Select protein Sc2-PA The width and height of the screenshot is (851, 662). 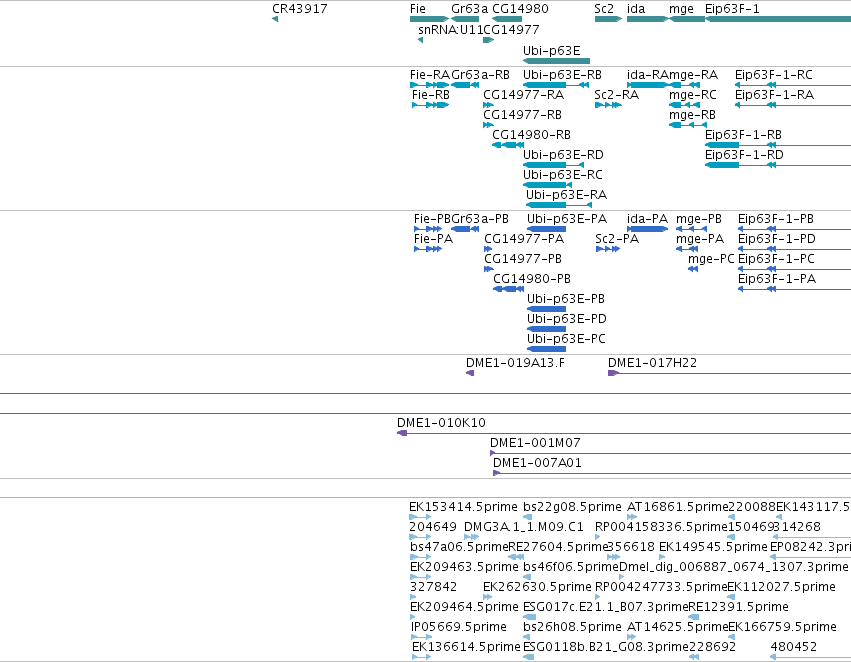[x=608, y=249]
